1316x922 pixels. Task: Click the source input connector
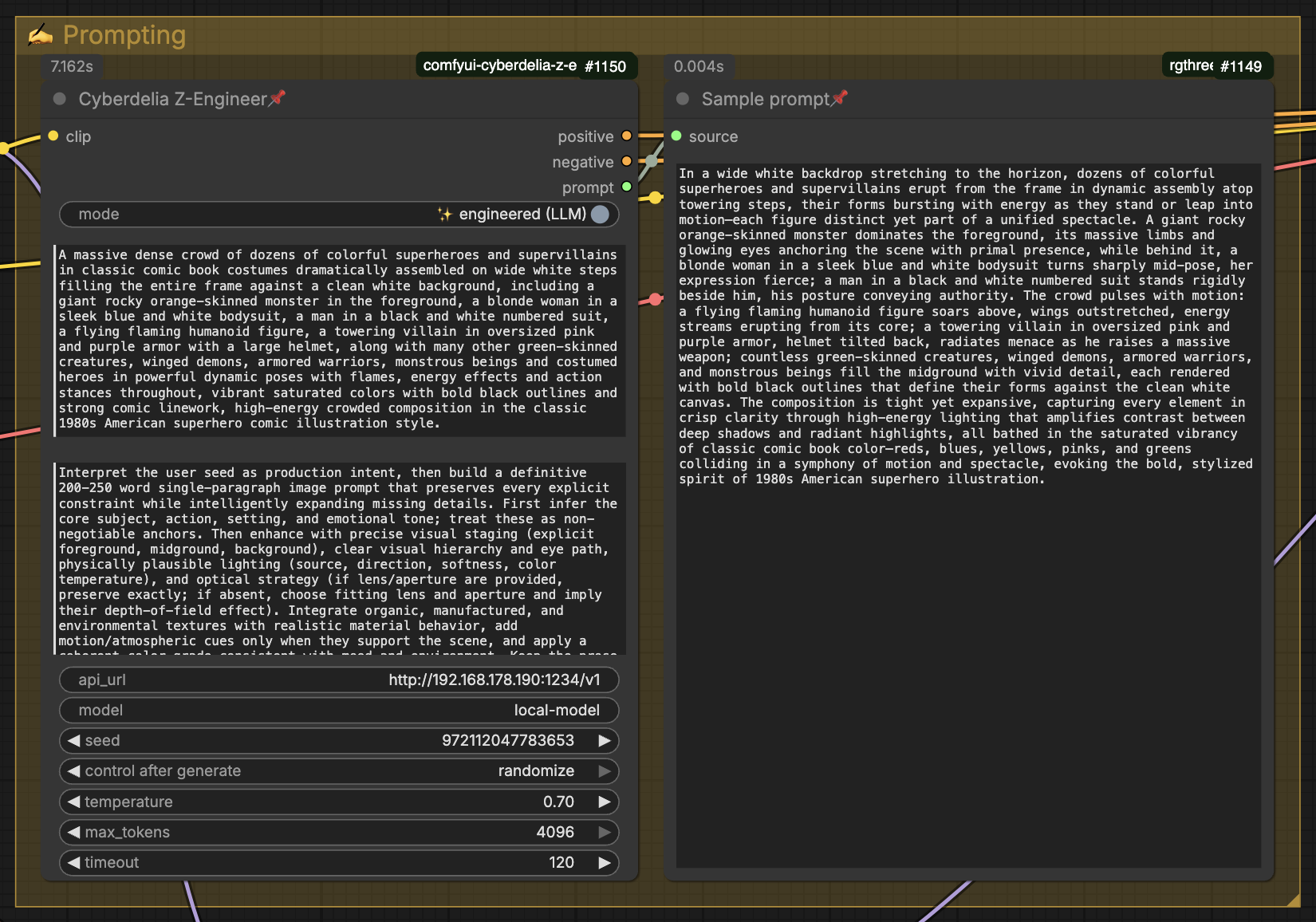(x=676, y=136)
